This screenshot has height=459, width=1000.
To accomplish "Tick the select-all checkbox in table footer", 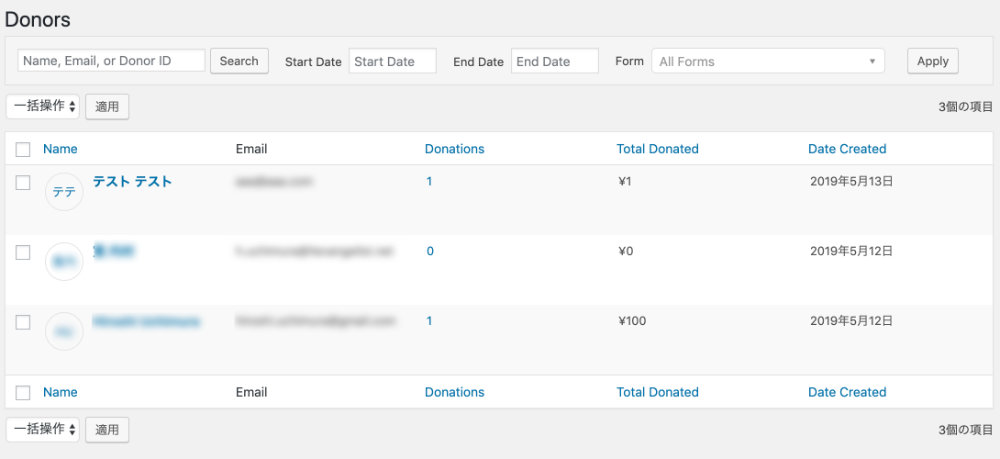I will tap(23, 393).
